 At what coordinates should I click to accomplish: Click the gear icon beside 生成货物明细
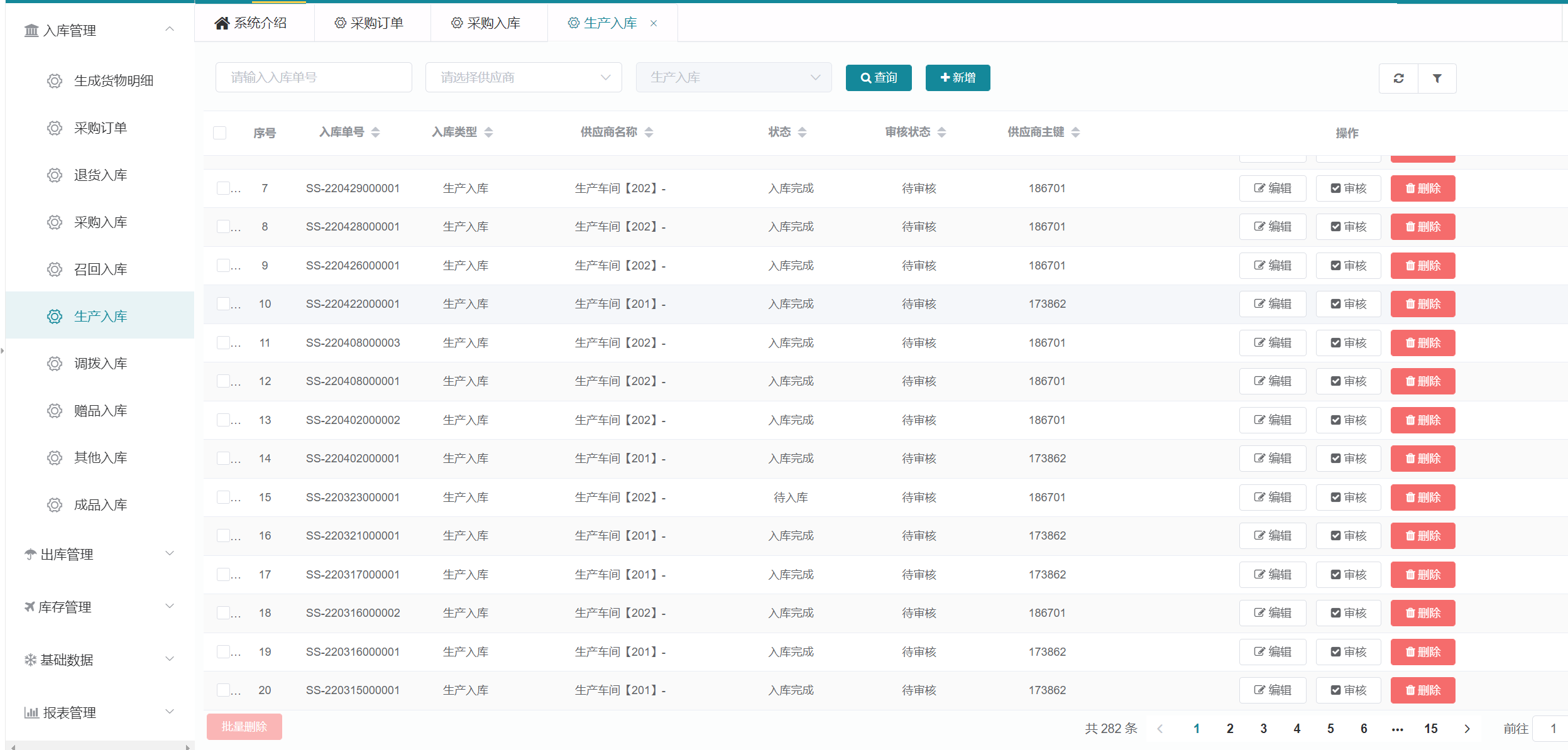tap(55, 81)
